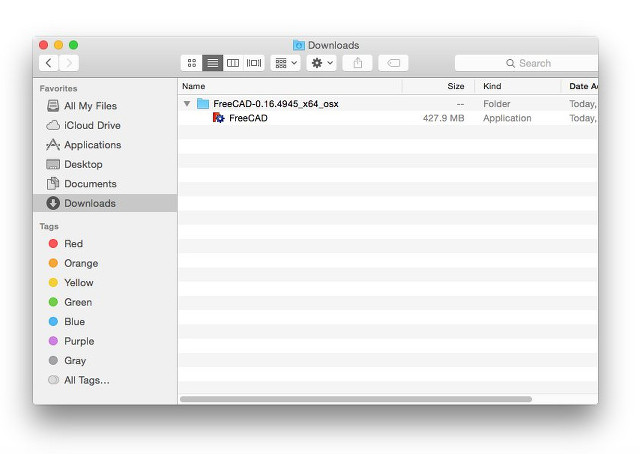
Task: Filter by the Red tag
Action: 105,244
